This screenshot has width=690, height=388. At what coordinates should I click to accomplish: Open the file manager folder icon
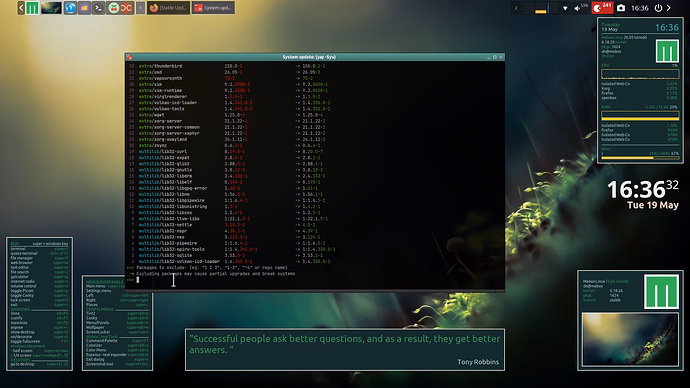pyautogui.click(x=84, y=7)
